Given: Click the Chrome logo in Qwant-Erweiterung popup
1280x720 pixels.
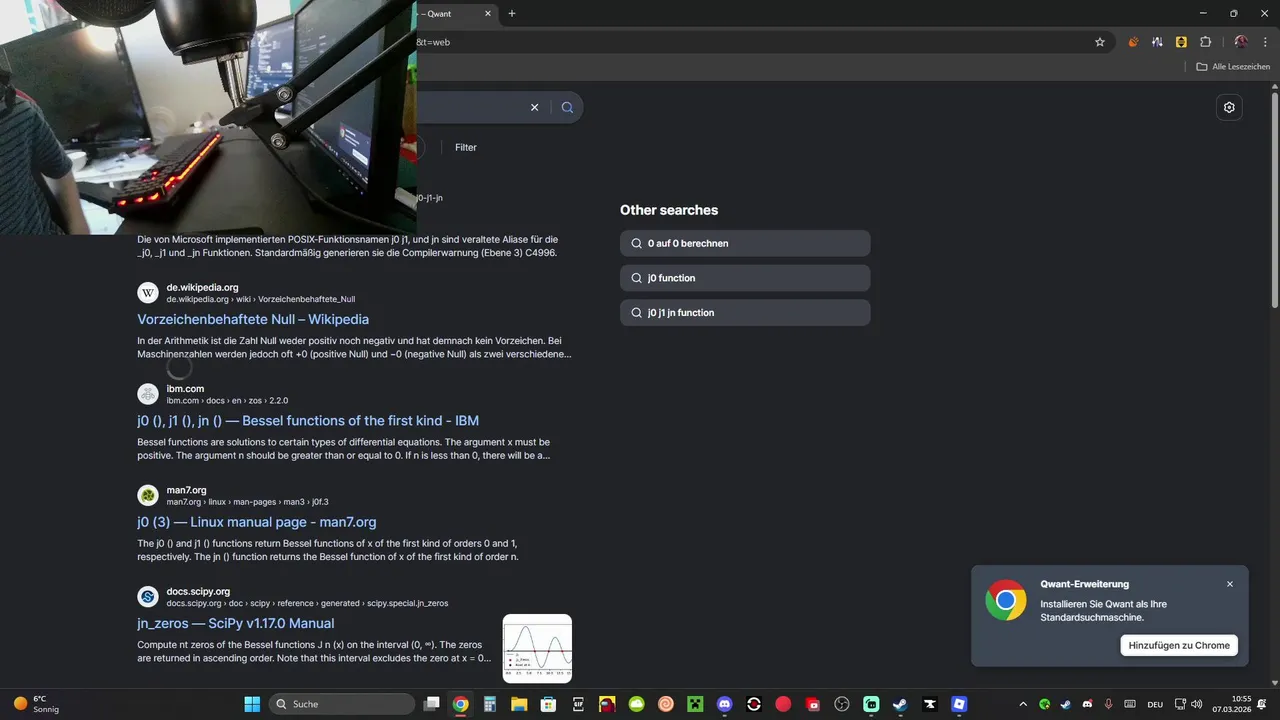Looking at the screenshot, I should point(1006,600).
